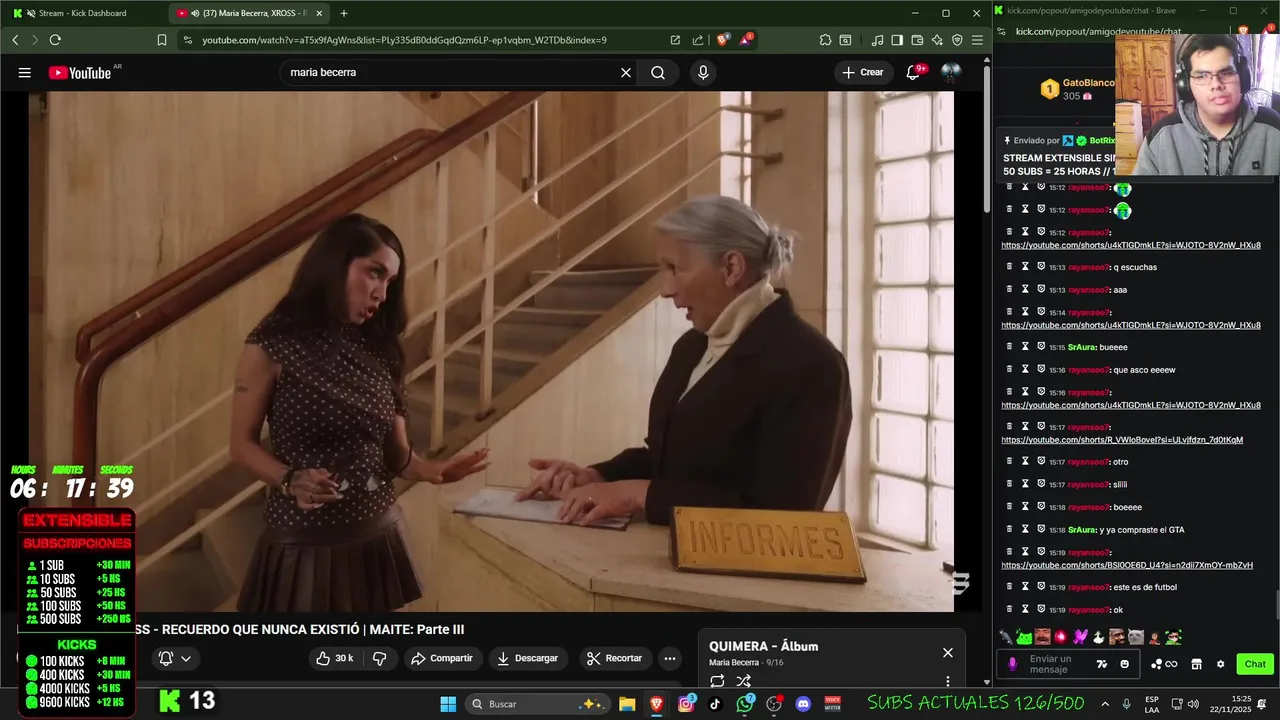The image size is (1280, 720).
Task: Open first rayansoo7 YouTube shorts link u4kTlGDmkLE
Action: pos(1130,245)
